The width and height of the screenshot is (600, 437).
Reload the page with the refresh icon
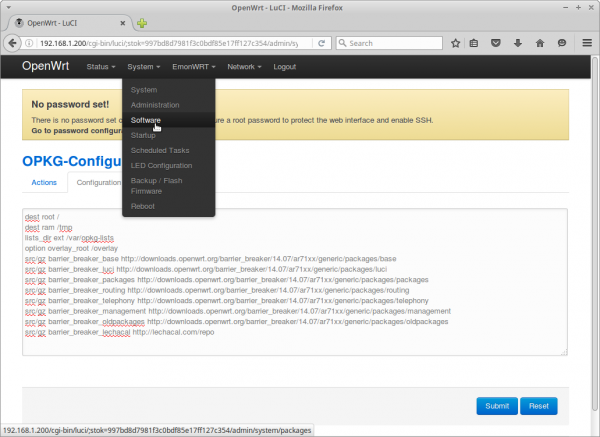pos(321,43)
